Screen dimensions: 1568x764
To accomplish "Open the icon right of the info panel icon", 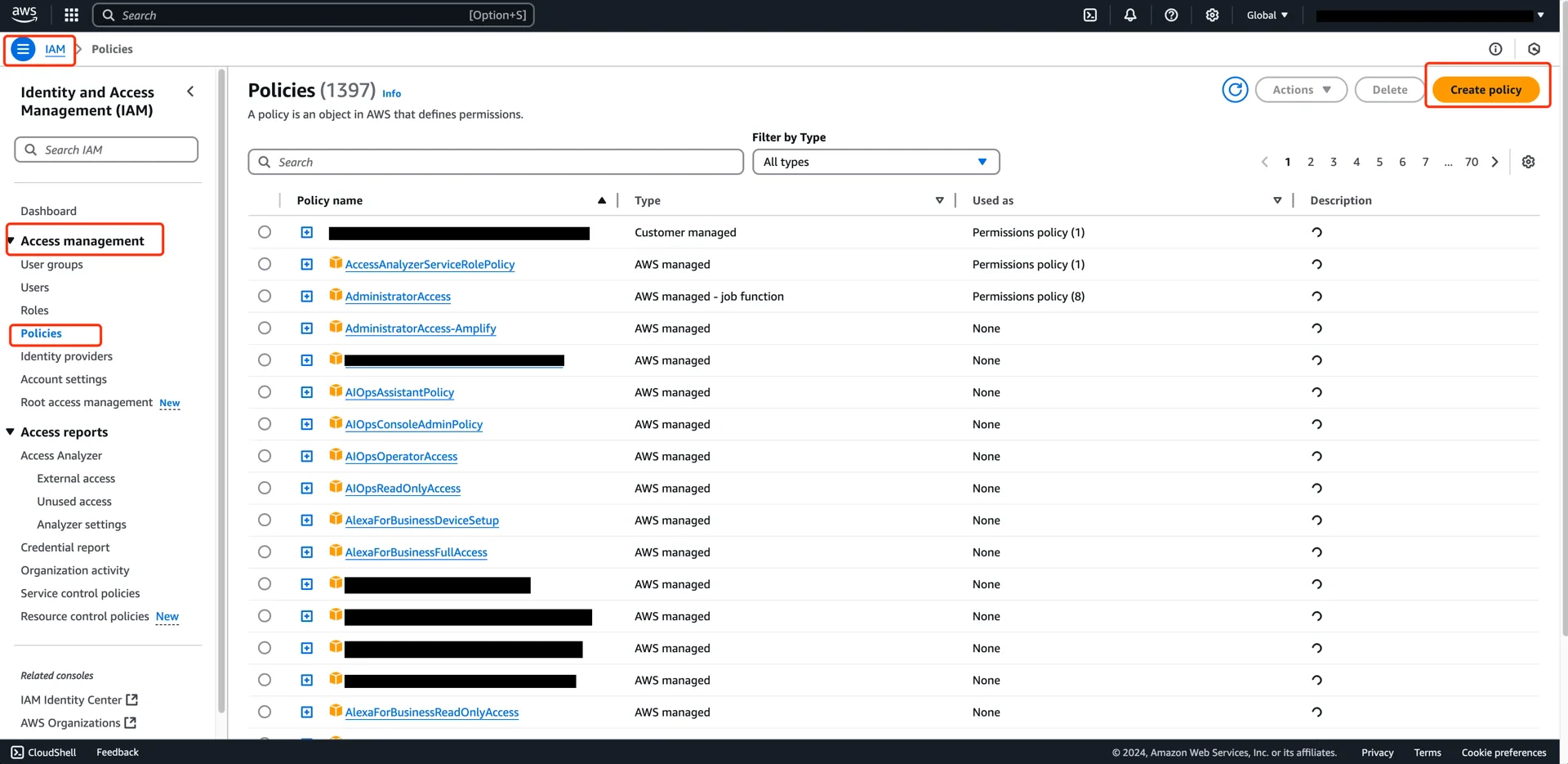I will [1535, 49].
